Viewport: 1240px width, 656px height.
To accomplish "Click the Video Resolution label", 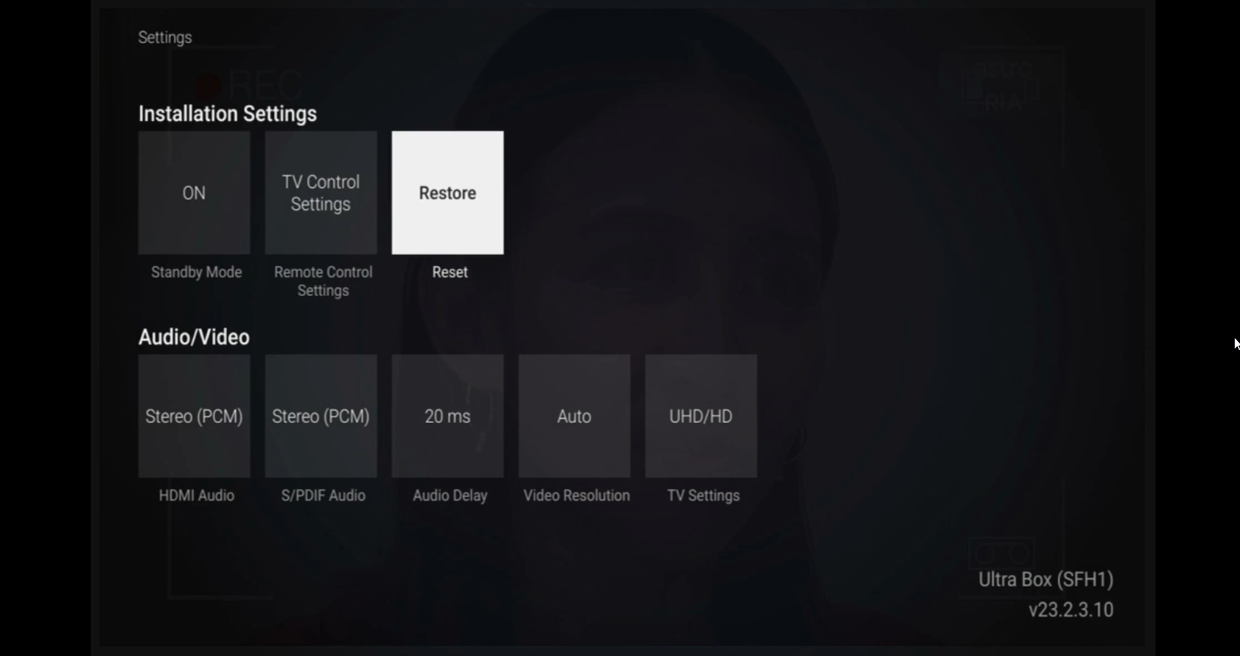I will coord(576,495).
